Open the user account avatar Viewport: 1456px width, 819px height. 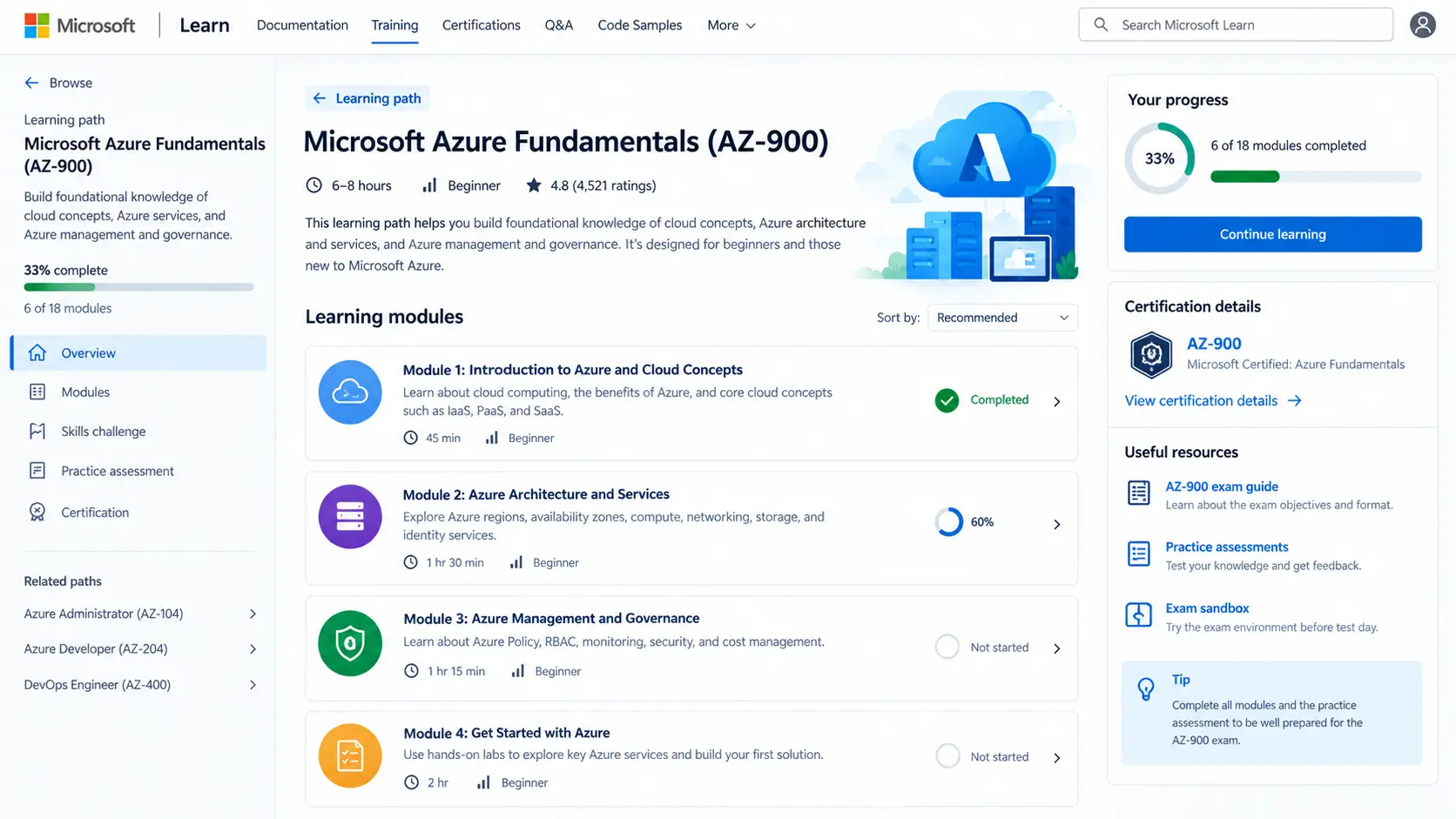click(x=1423, y=25)
